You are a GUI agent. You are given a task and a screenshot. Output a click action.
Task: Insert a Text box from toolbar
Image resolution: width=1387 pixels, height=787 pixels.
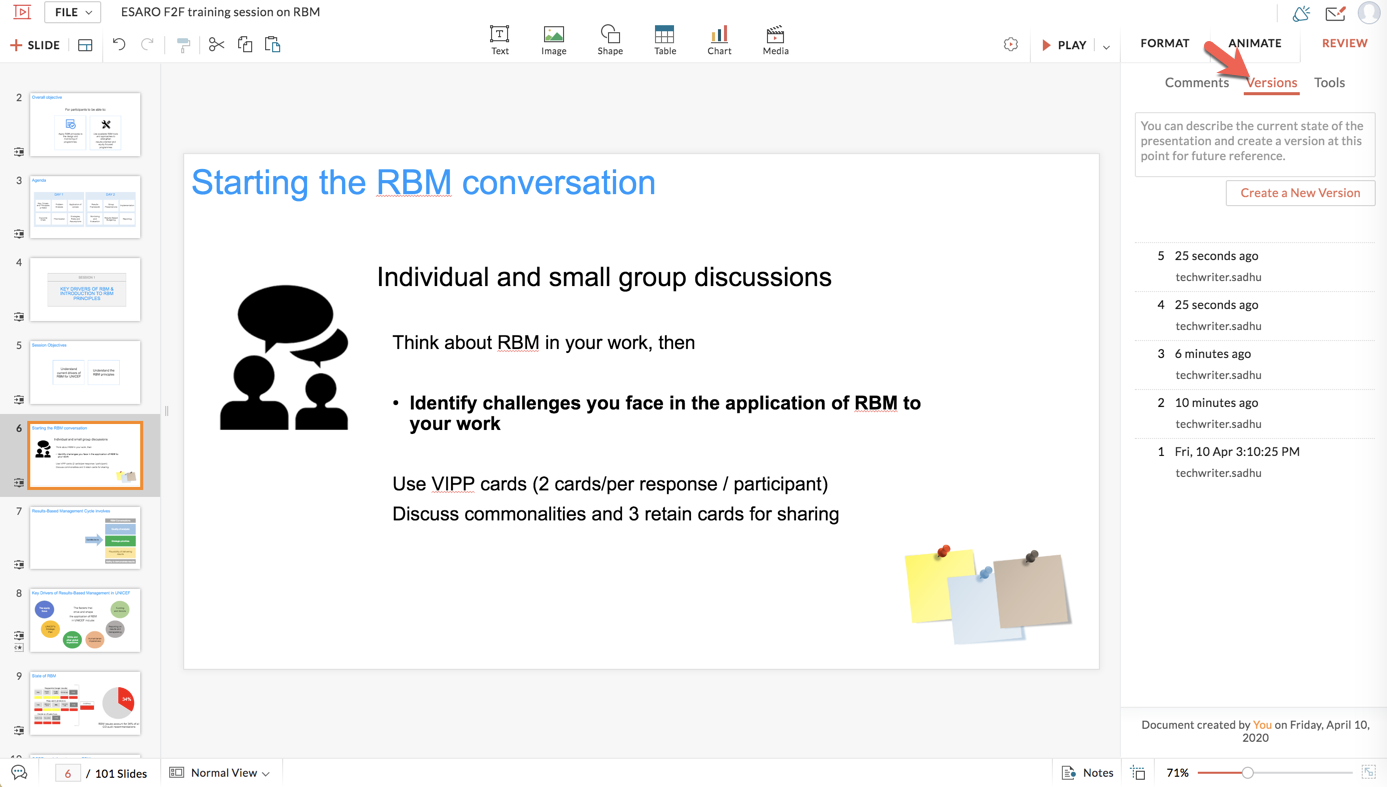(499, 40)
